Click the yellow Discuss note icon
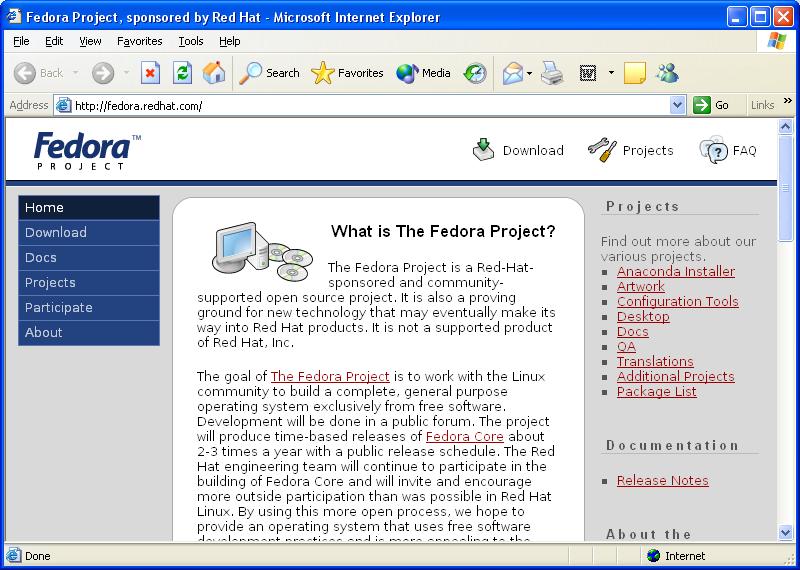The height and width of the screenshot is (570, 800). [635, 73]
